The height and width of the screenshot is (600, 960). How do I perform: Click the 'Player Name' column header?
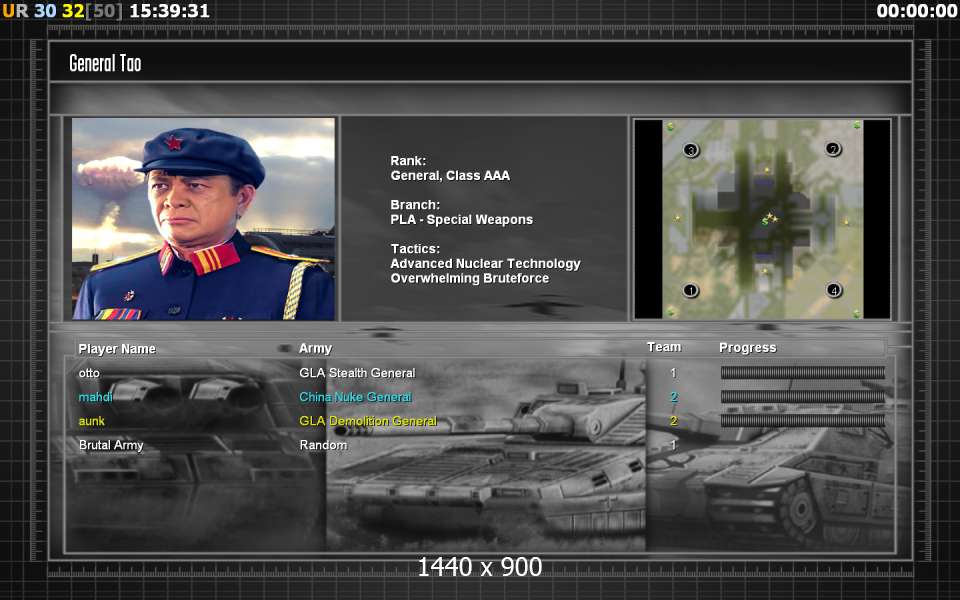117,348
